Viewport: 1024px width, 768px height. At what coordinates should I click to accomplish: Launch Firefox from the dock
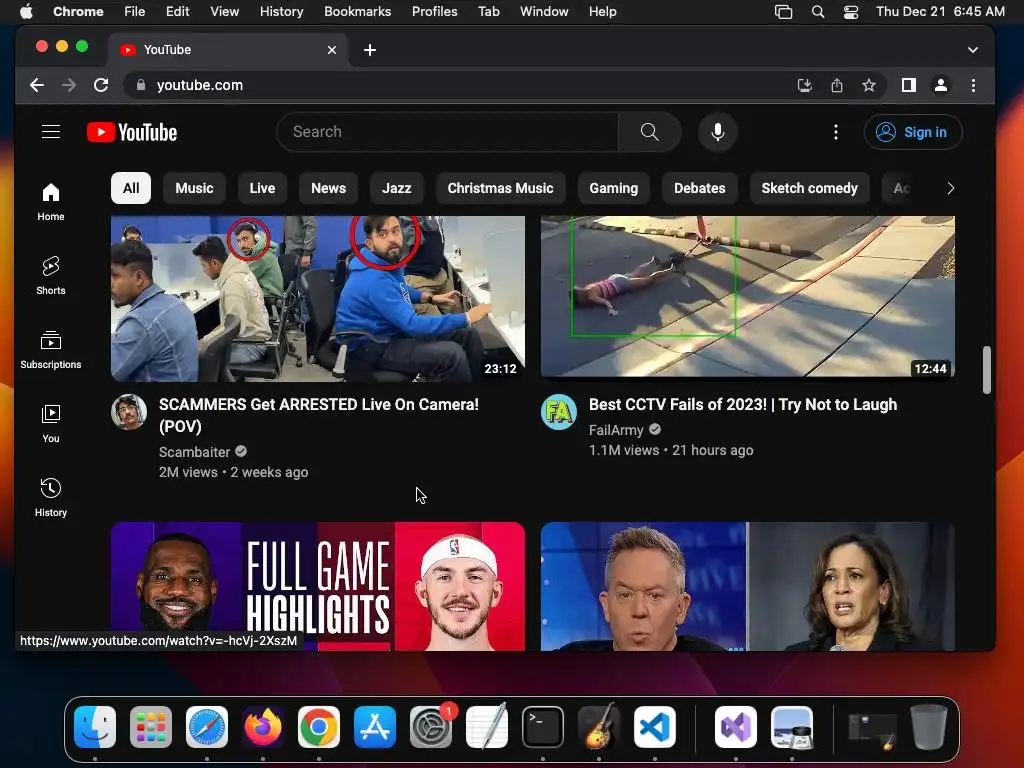point(263,727)
